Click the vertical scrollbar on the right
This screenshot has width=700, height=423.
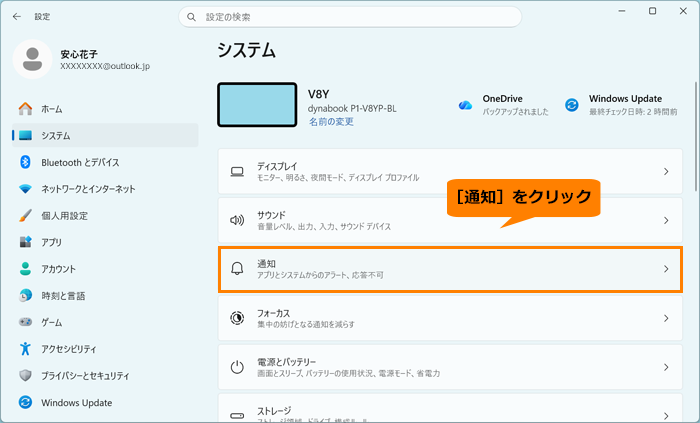pos(696,136)
